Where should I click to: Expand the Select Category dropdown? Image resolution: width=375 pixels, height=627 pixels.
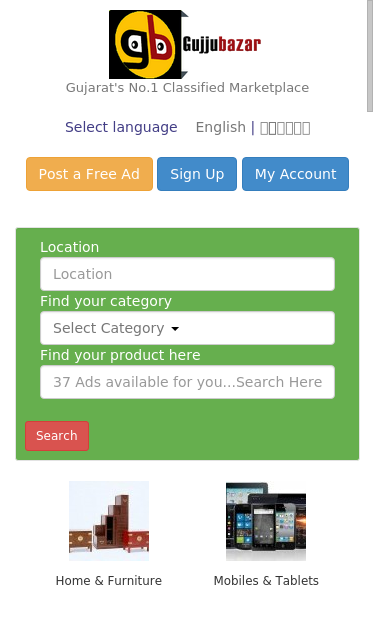coord(188,328)
